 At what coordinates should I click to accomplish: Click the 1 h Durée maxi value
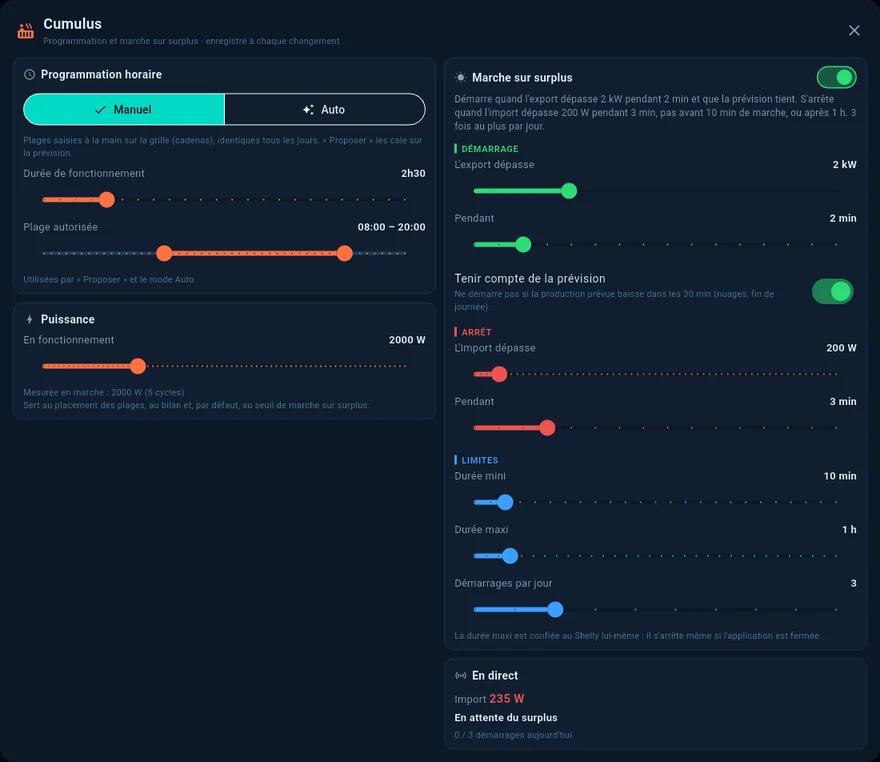click(x=849, y=530)
